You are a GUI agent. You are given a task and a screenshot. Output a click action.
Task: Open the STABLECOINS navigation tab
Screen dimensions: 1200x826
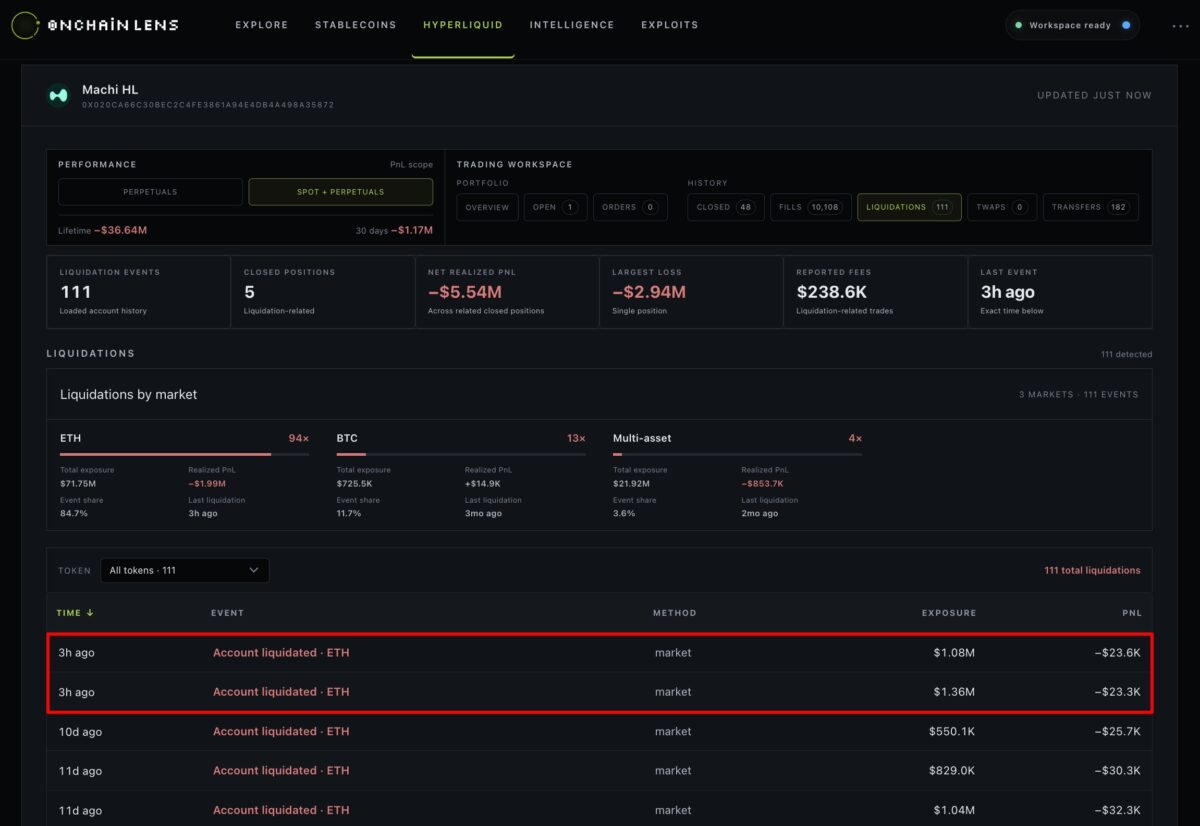[355, 25]
